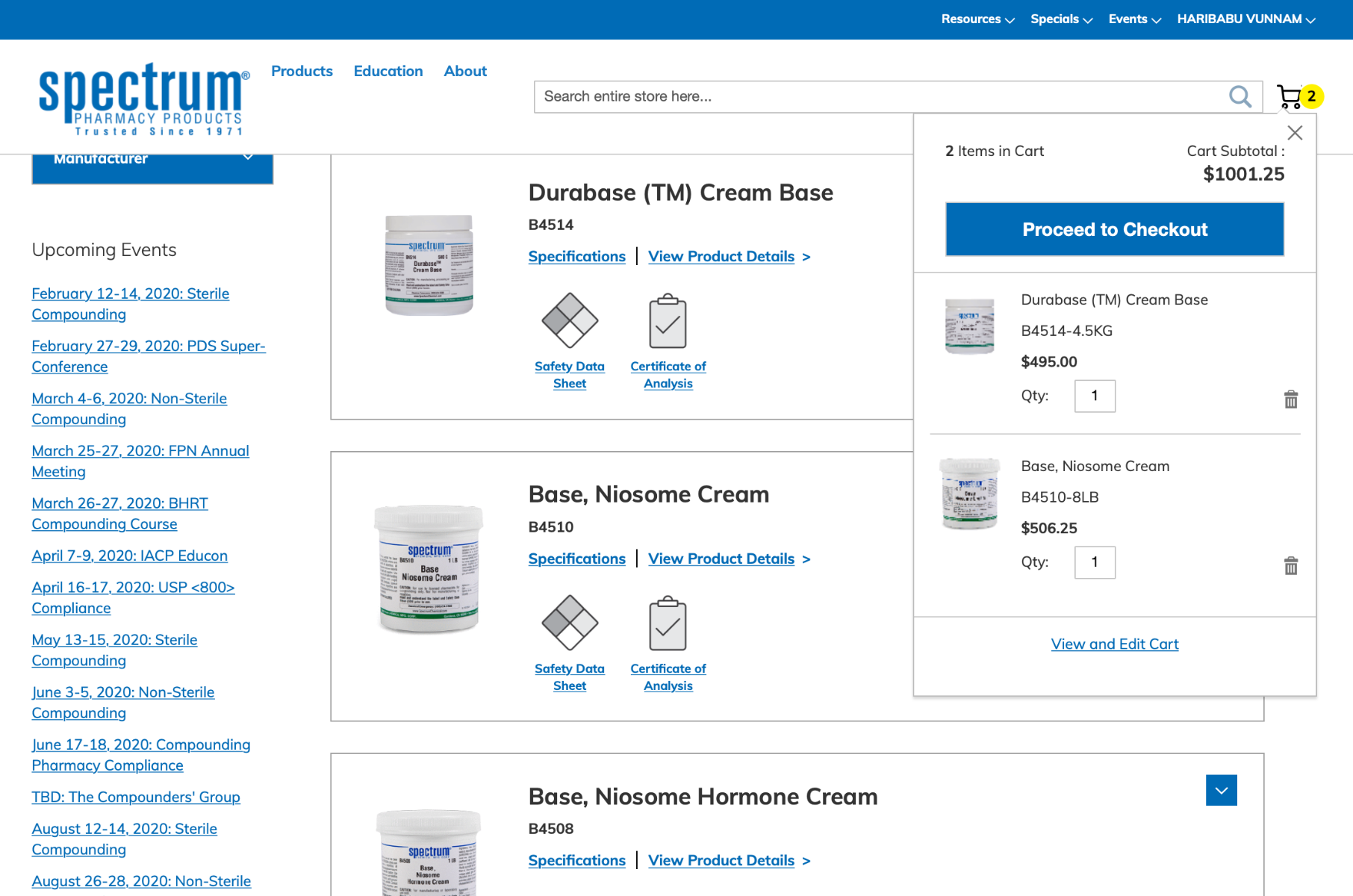
Task: Click Base, Niosome Cream product title
Action: [x=648, y=494]
